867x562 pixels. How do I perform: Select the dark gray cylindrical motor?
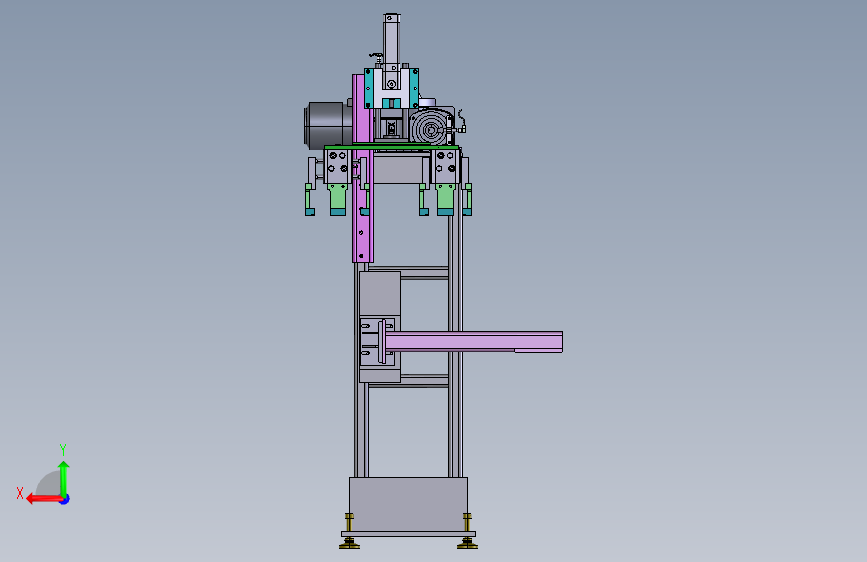(x=328, y=125)
